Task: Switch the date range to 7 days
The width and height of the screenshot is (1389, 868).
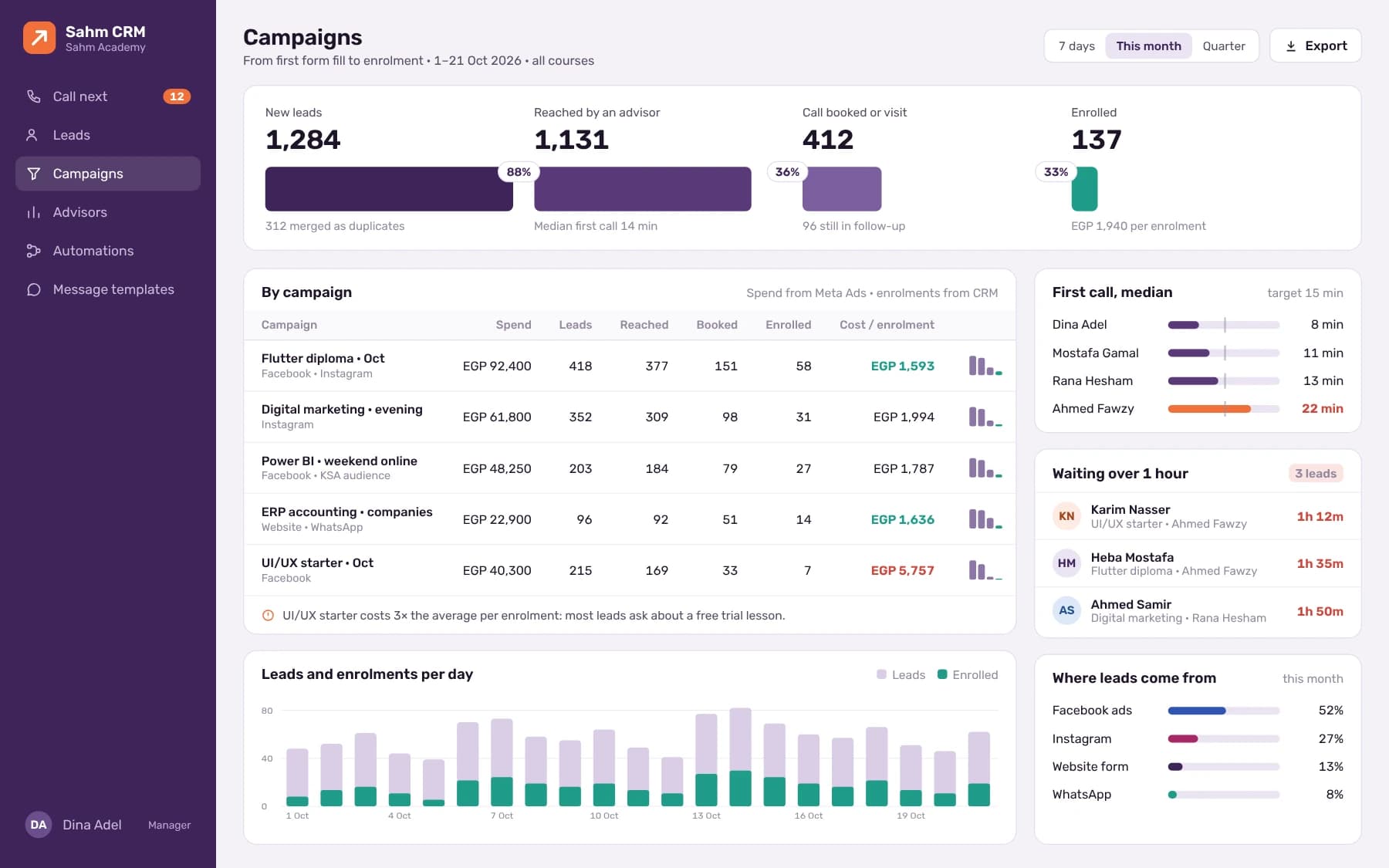Action: tap(1076, 46)
